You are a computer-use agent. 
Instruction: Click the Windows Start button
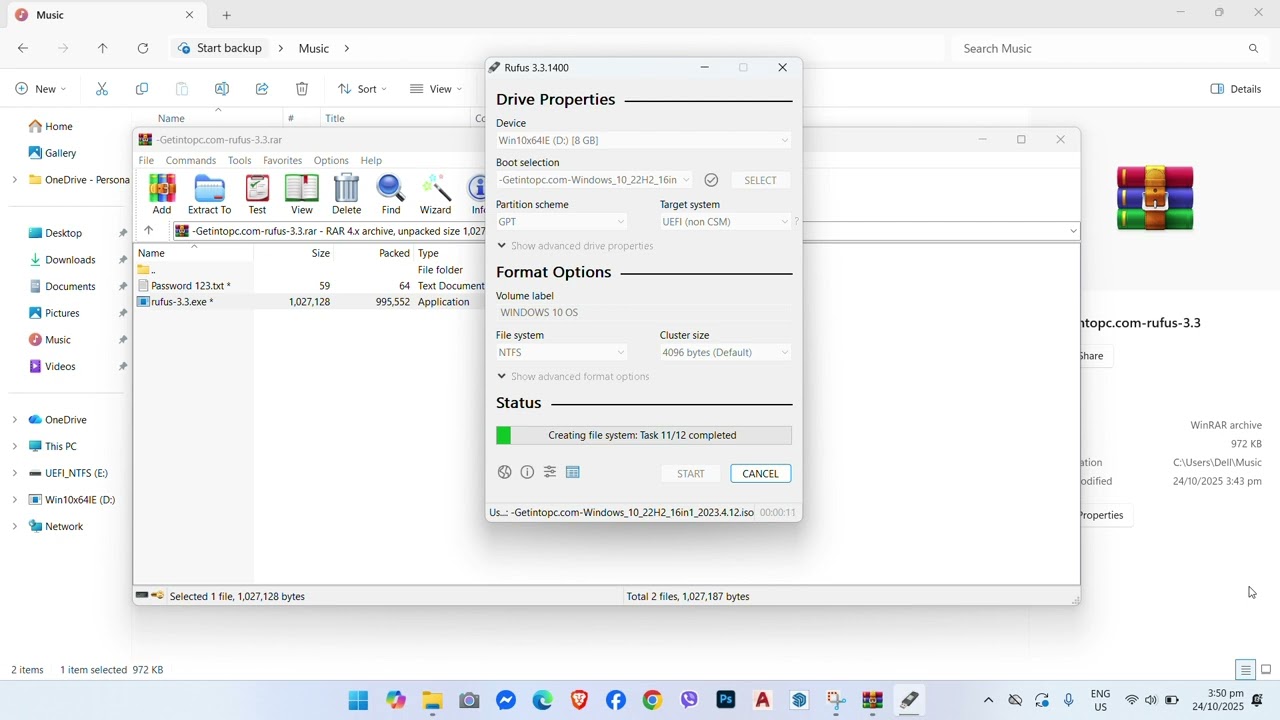358,700
